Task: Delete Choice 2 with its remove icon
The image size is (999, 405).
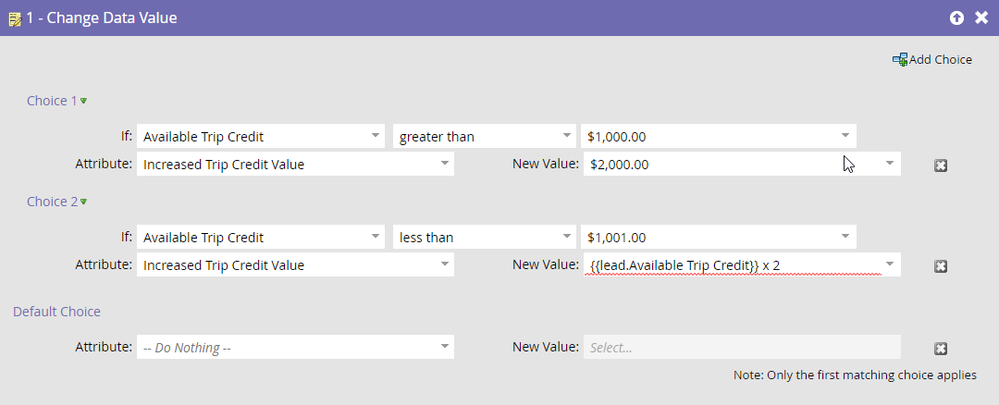Action: point(940,266)
